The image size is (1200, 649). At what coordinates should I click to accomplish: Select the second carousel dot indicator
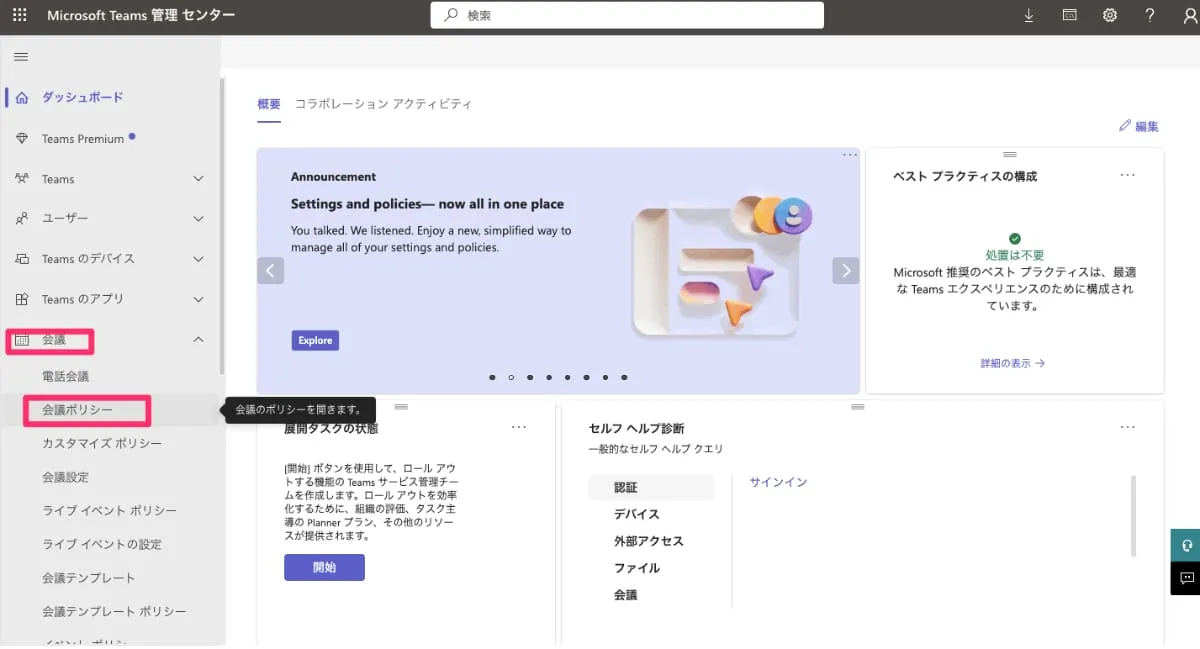pyautogui.click(x=511, y=378)
